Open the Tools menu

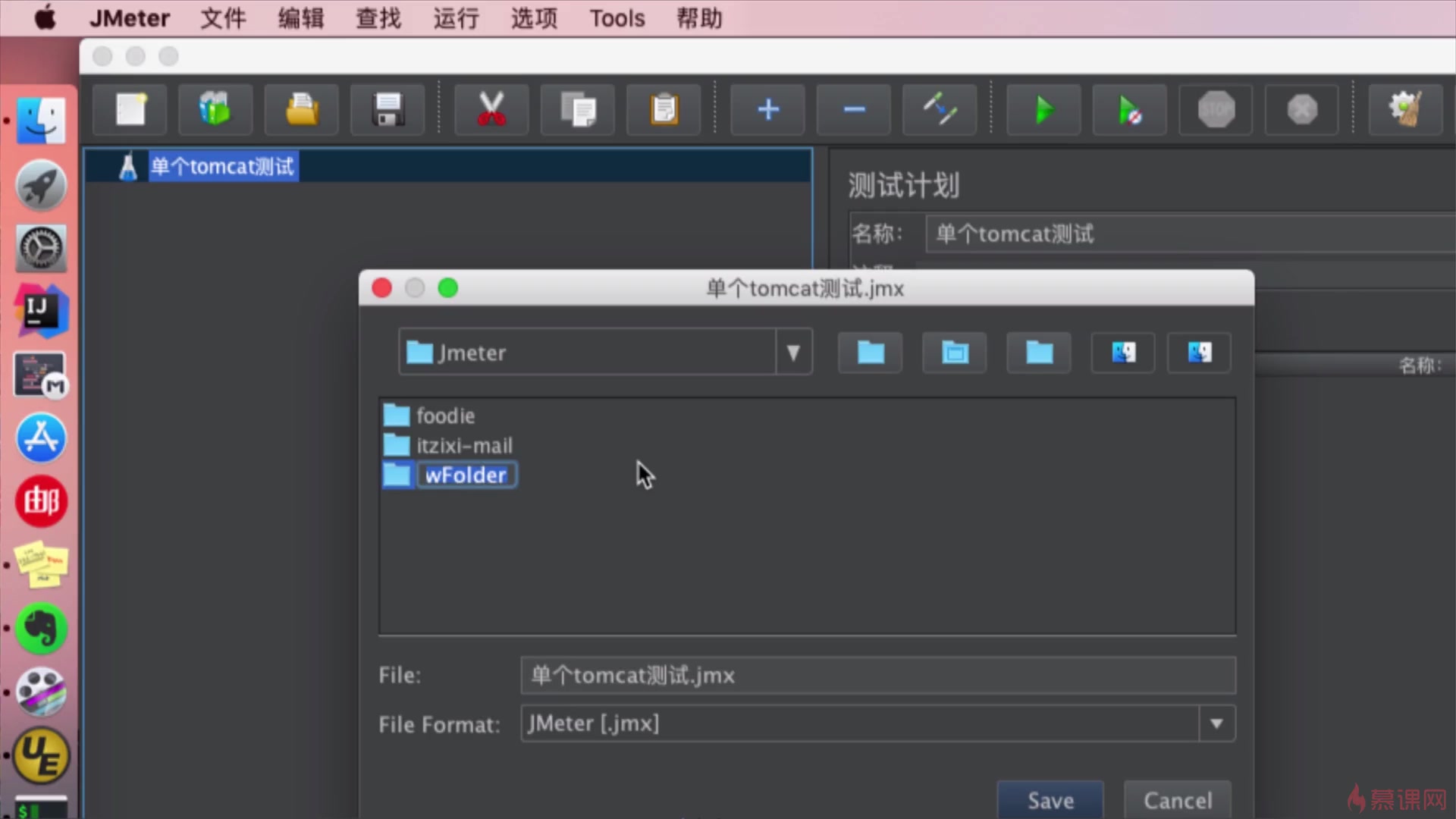[x=617, y=18]
